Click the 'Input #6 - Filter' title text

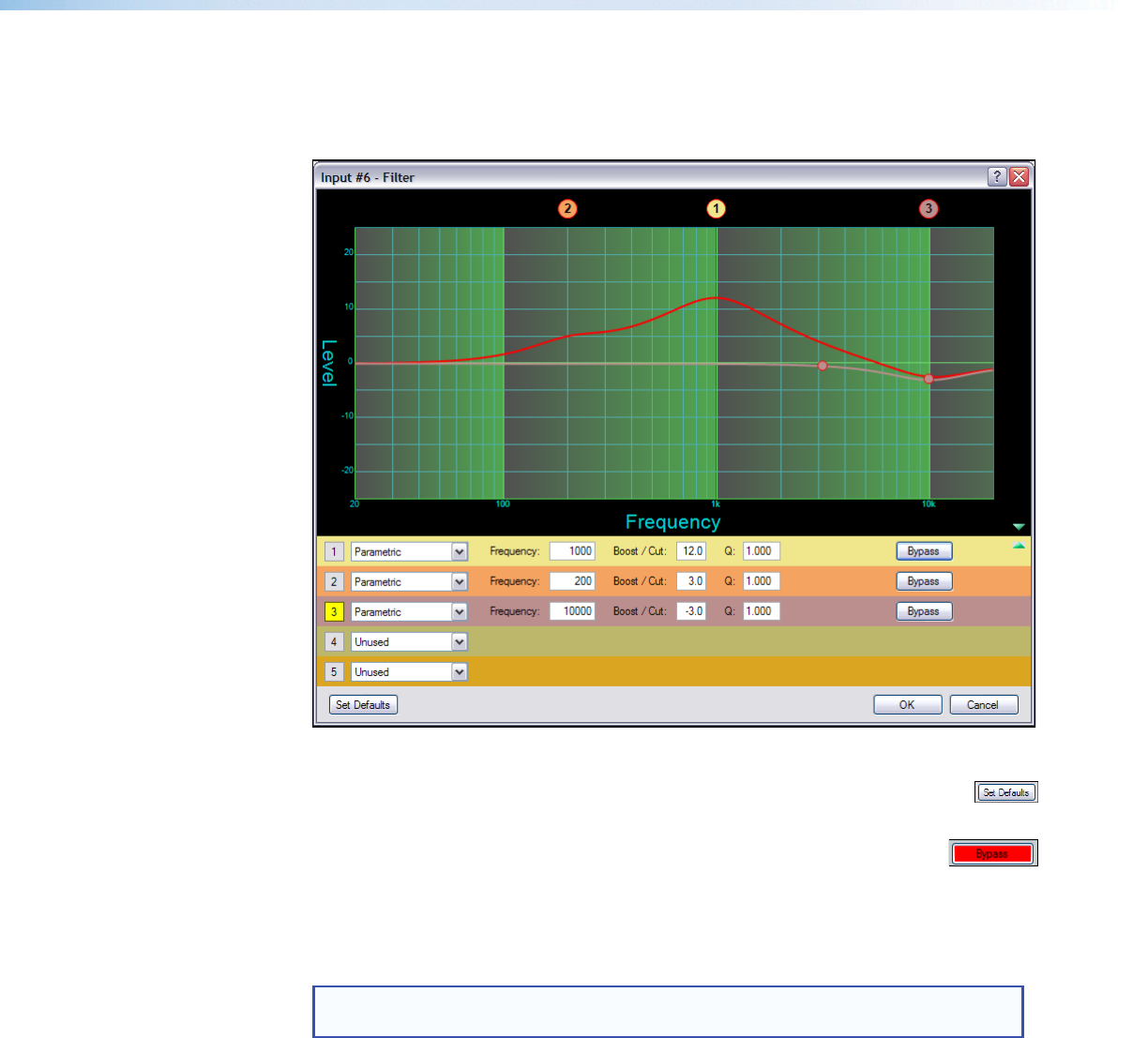coord(368,177)
